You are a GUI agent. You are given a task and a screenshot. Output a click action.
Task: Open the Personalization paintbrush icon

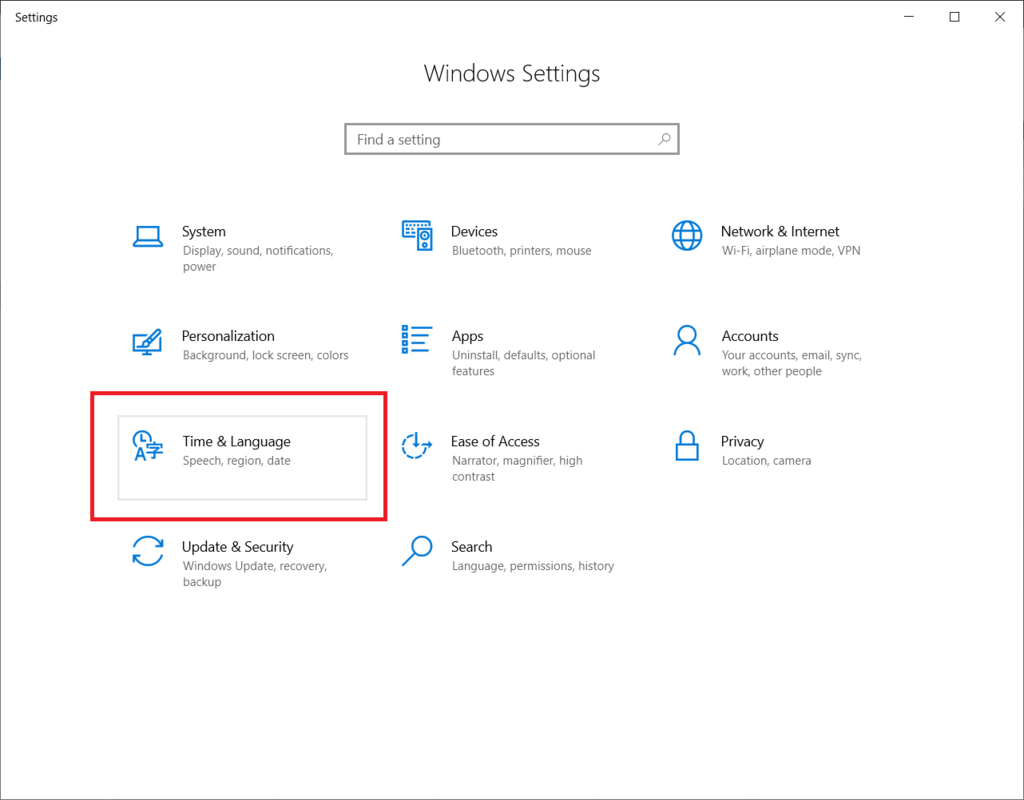click(x=147, y=342)
